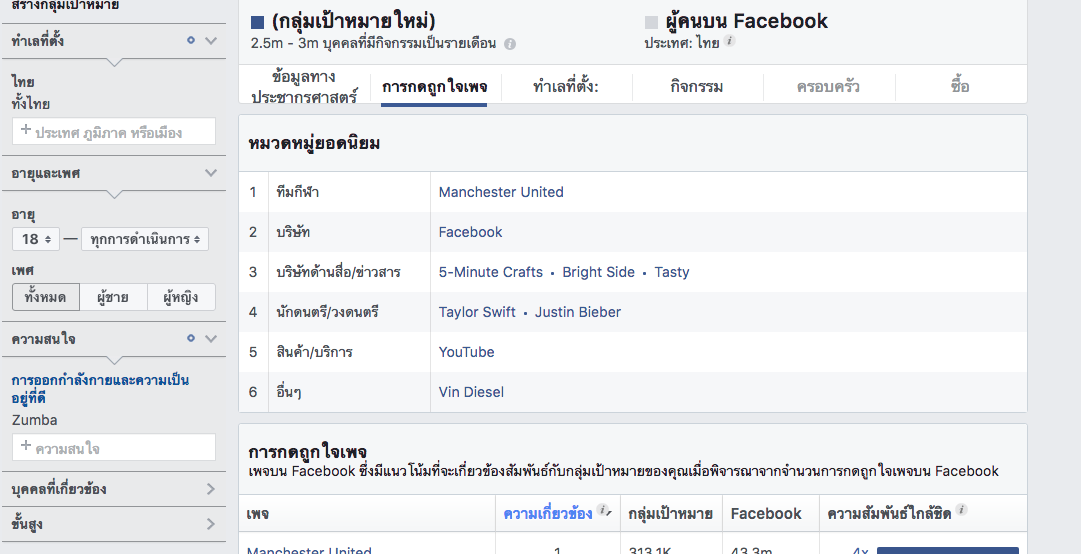
Task: Click gray square legend for ผู้คนบน Facebook
Action: (x=651, y=23)
